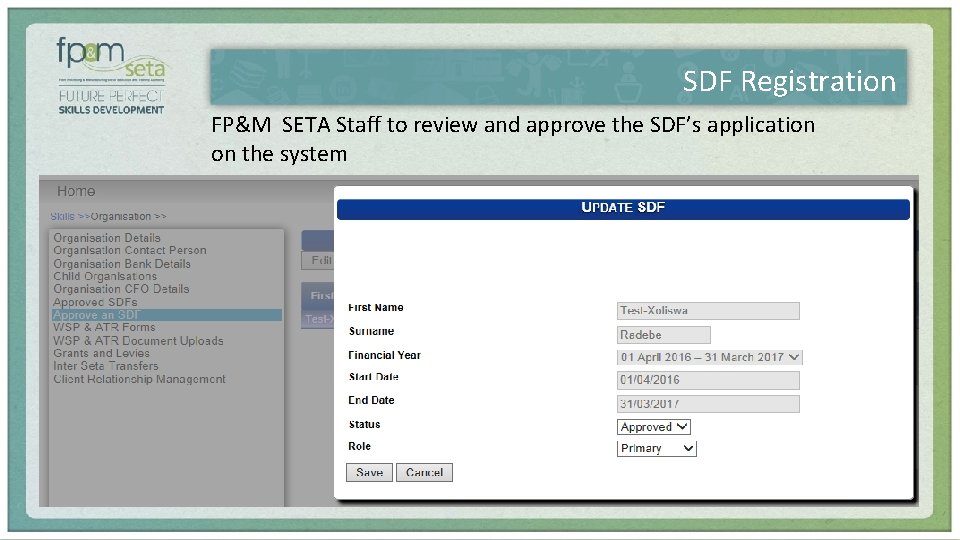Click the Save button in Update SDF
The width and height of the screenshot is (960, 540).
(x=369, y=473)
